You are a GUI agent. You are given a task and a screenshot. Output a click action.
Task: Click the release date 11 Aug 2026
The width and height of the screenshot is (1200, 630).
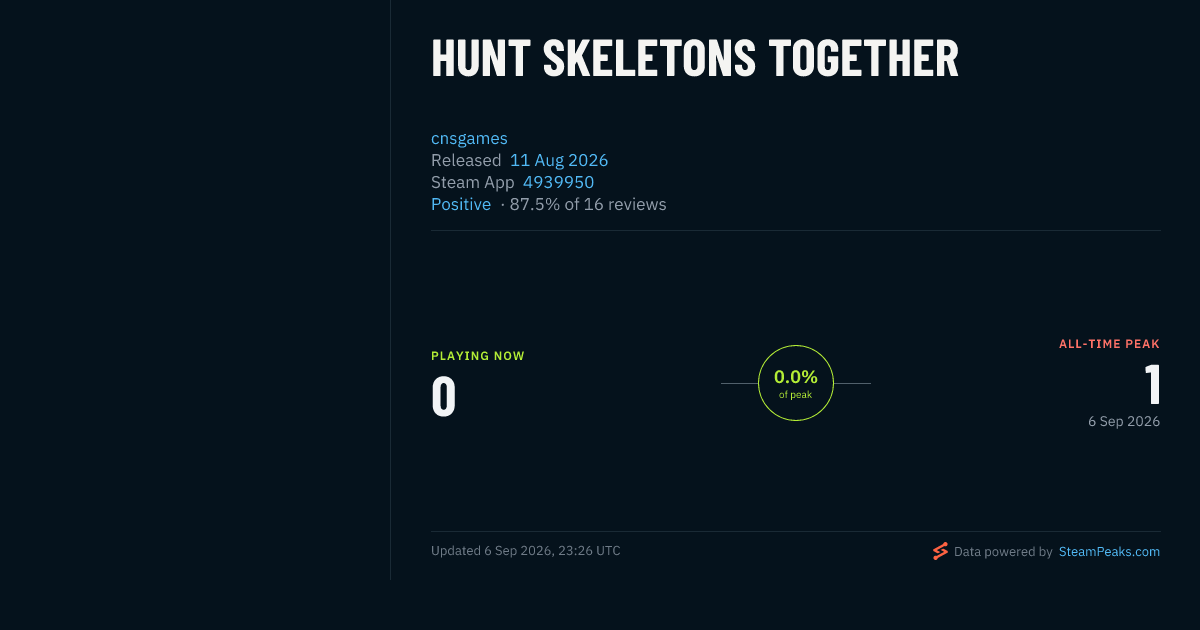click(559, 160)
